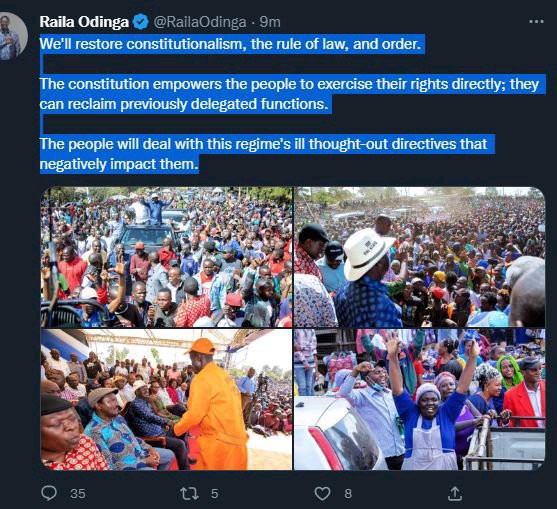Image resolution: width=557 pixels, height=509 pixels.
Task: Click the reply speech bubble icon
Action: [x=49, y=493]
